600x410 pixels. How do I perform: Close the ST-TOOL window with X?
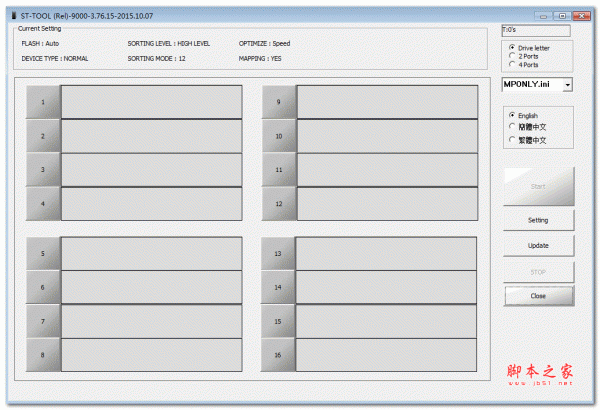[x=582, y=16]
